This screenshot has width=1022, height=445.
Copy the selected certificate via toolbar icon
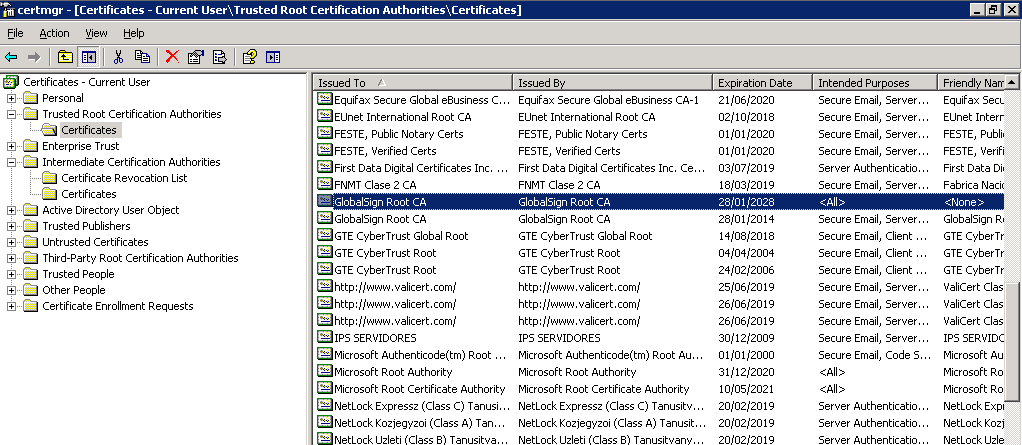(x=142, y=57)
